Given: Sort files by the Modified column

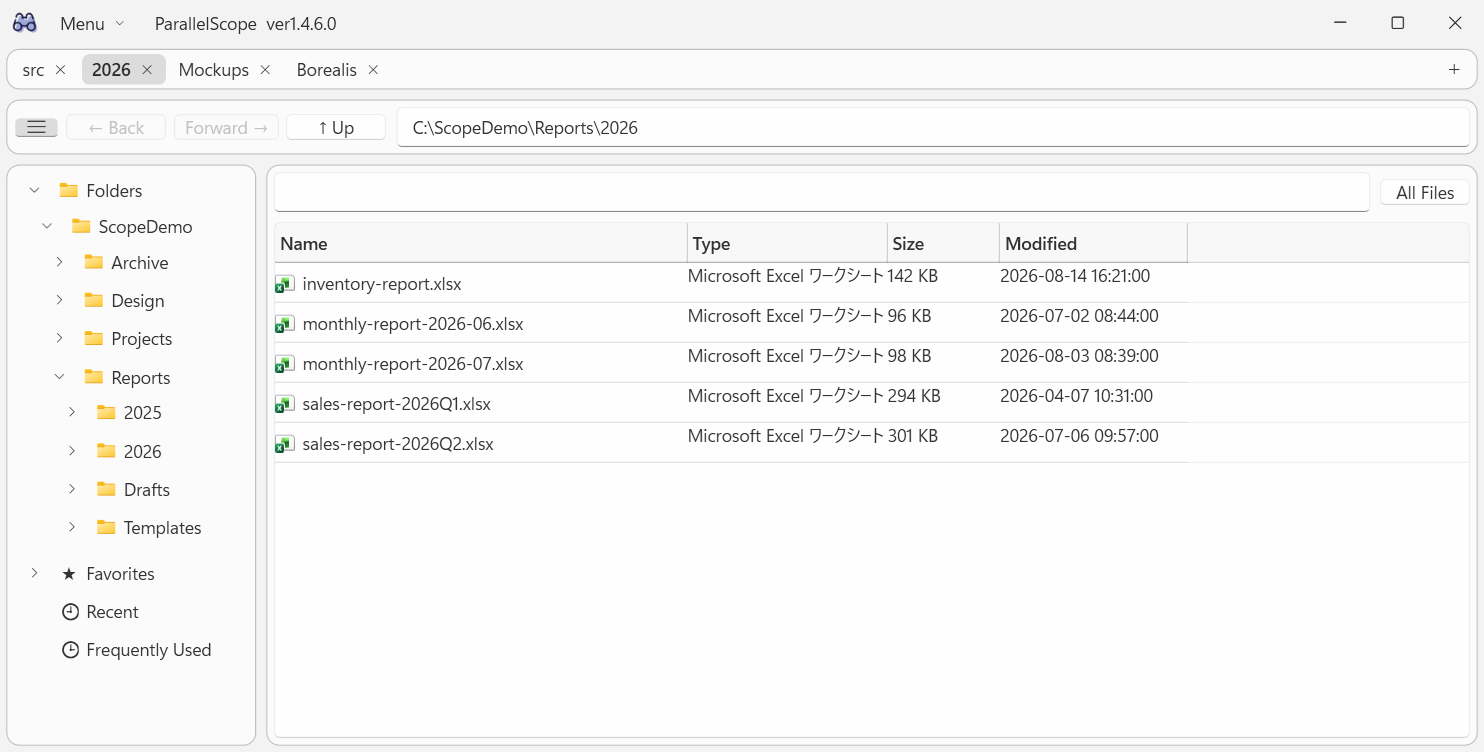Looking at the screenshot, I should point(1094,243).
